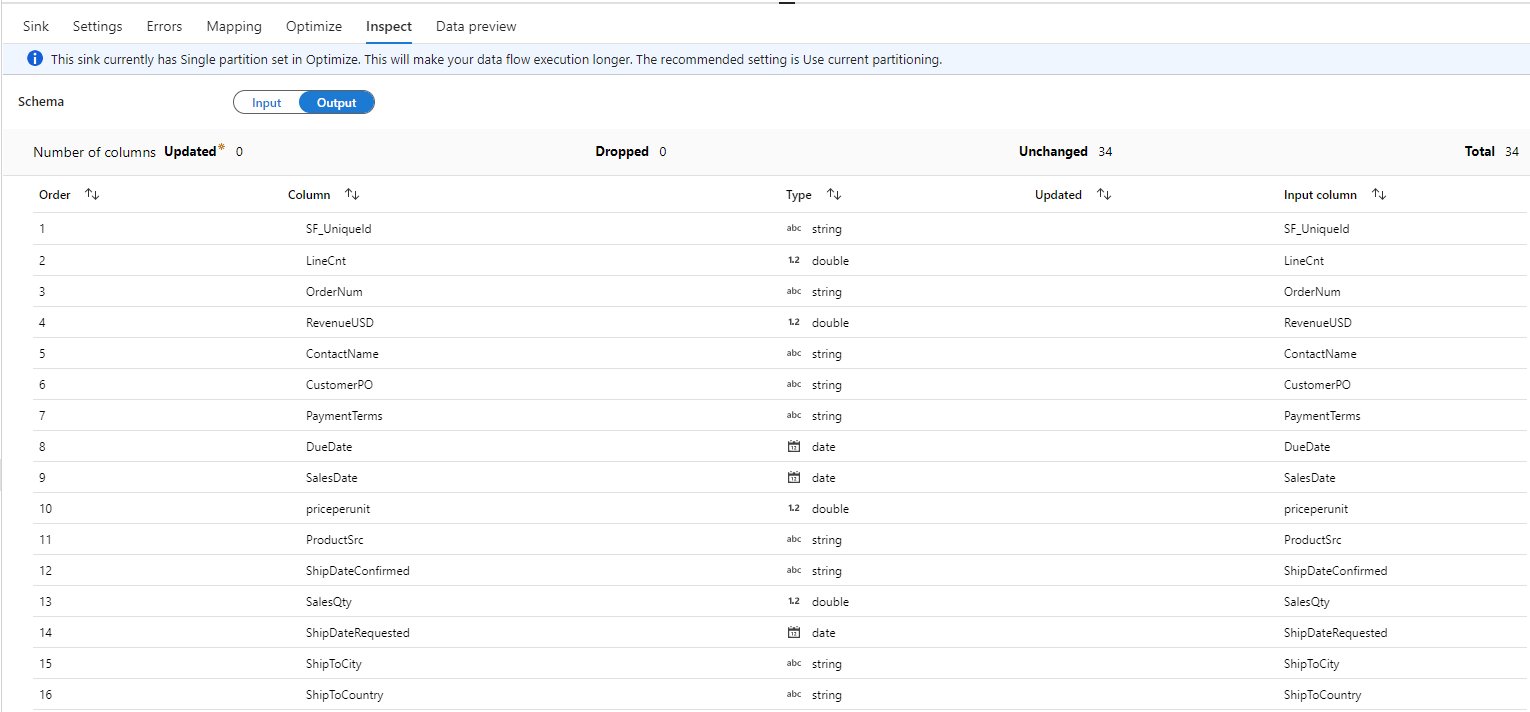Screen dimensions: 1530x712
Task: Click the Order column header
Action: click(x=55, y=195)
